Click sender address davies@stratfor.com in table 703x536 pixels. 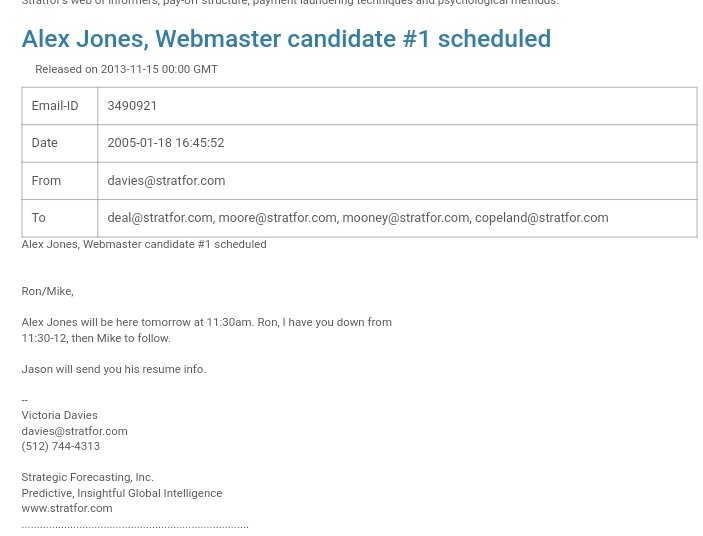tap(166, 181)
